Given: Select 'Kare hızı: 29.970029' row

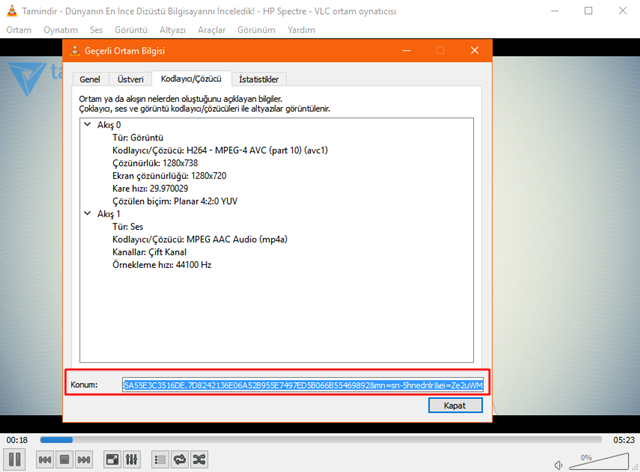Looking at the screenshot, I should 150,188.
